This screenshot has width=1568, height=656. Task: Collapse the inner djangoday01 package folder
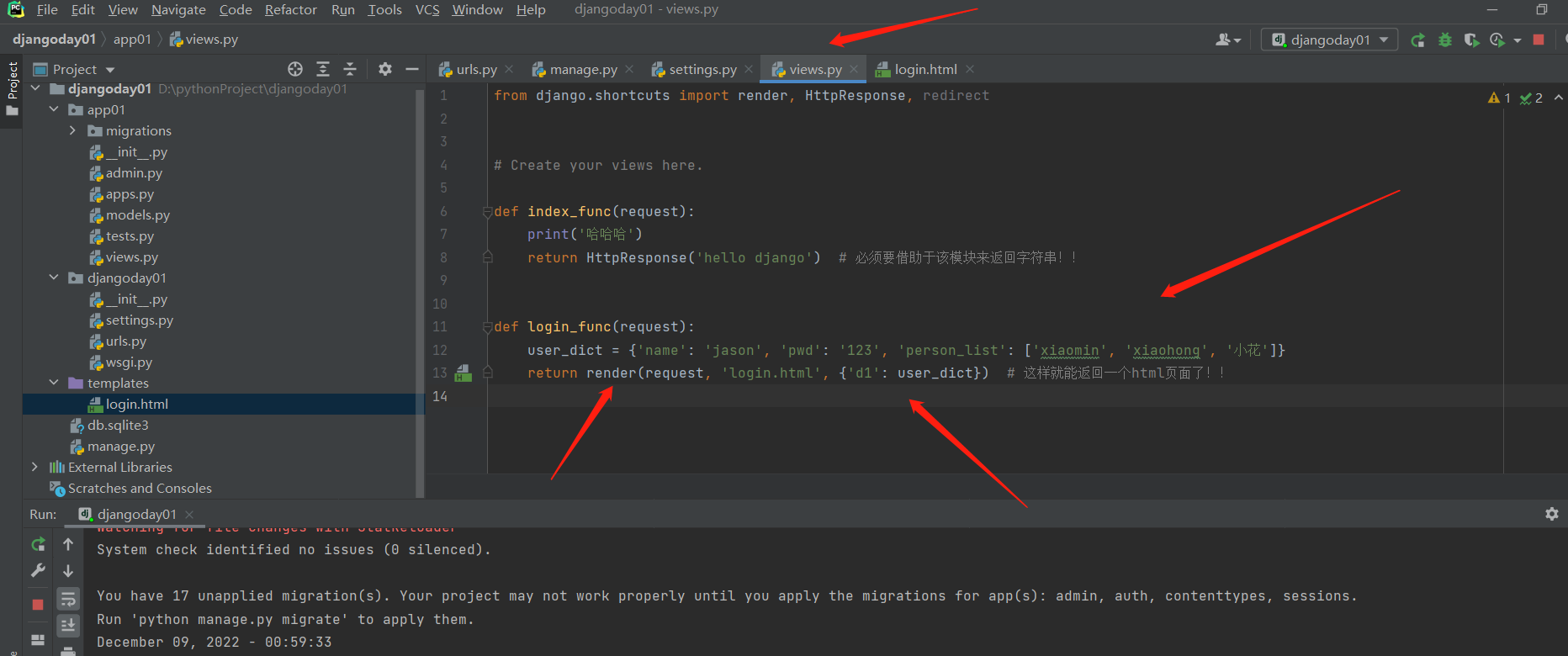(54, 278)
